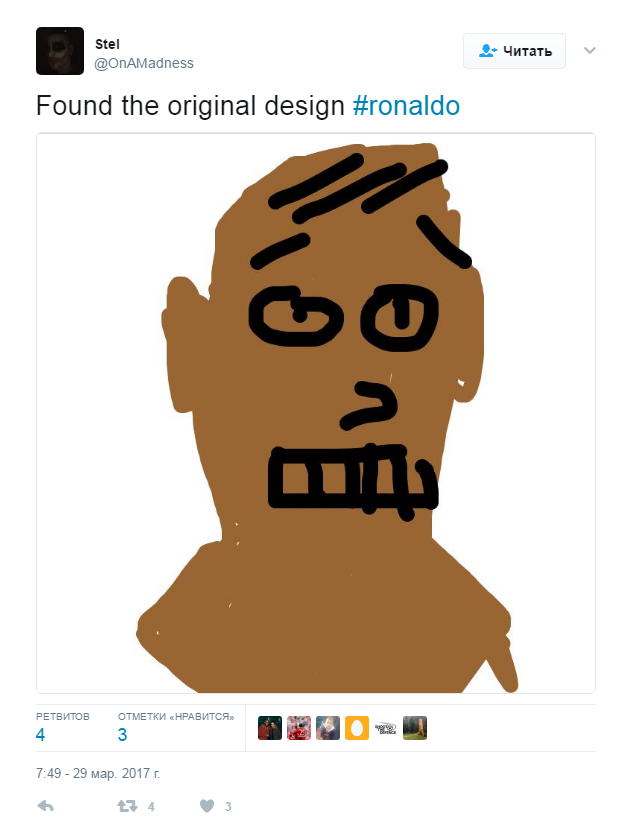Click the follow person icon in Читать button

[487, 51]
